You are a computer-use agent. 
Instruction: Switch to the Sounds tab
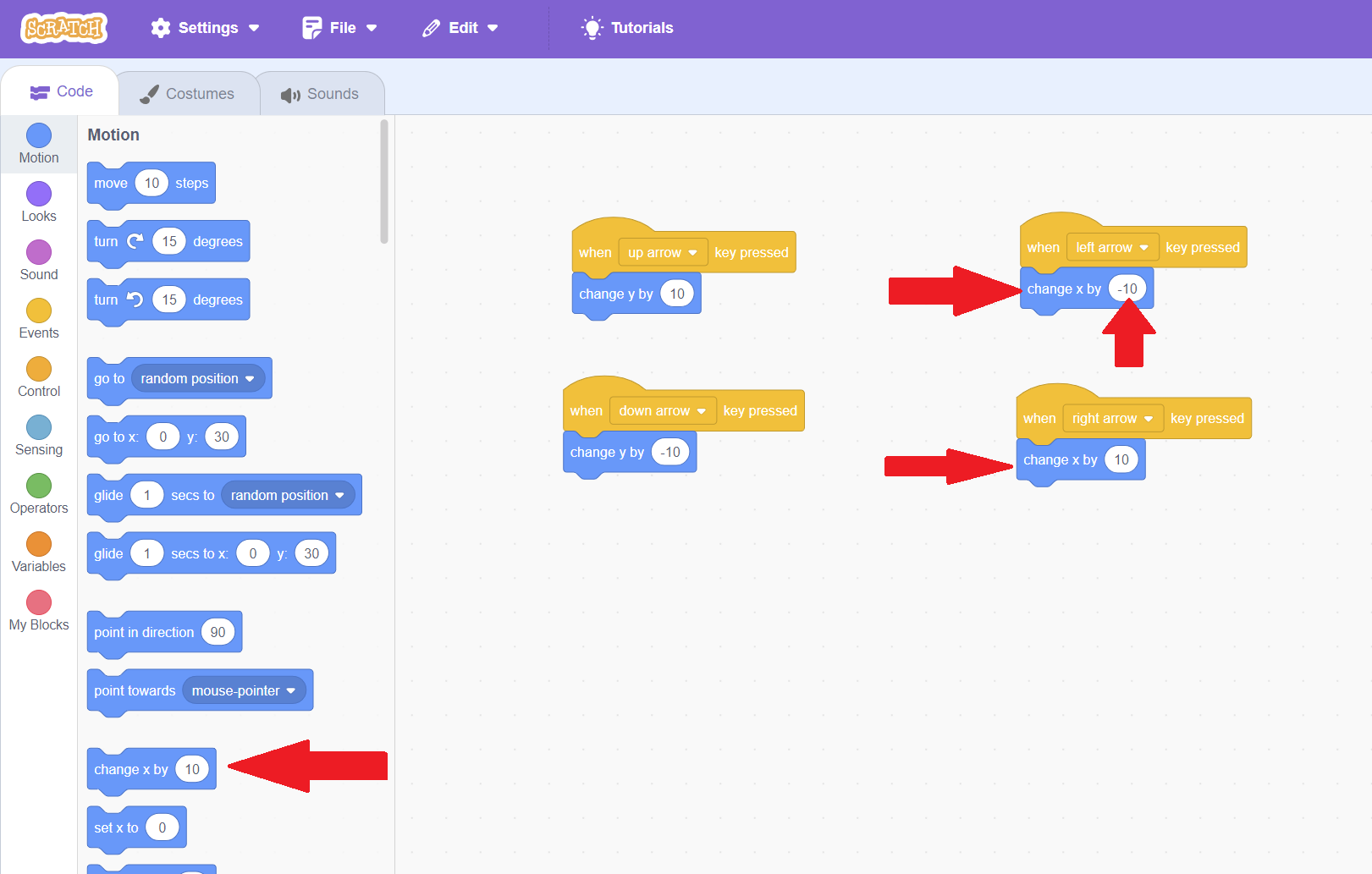pos(320,94)
